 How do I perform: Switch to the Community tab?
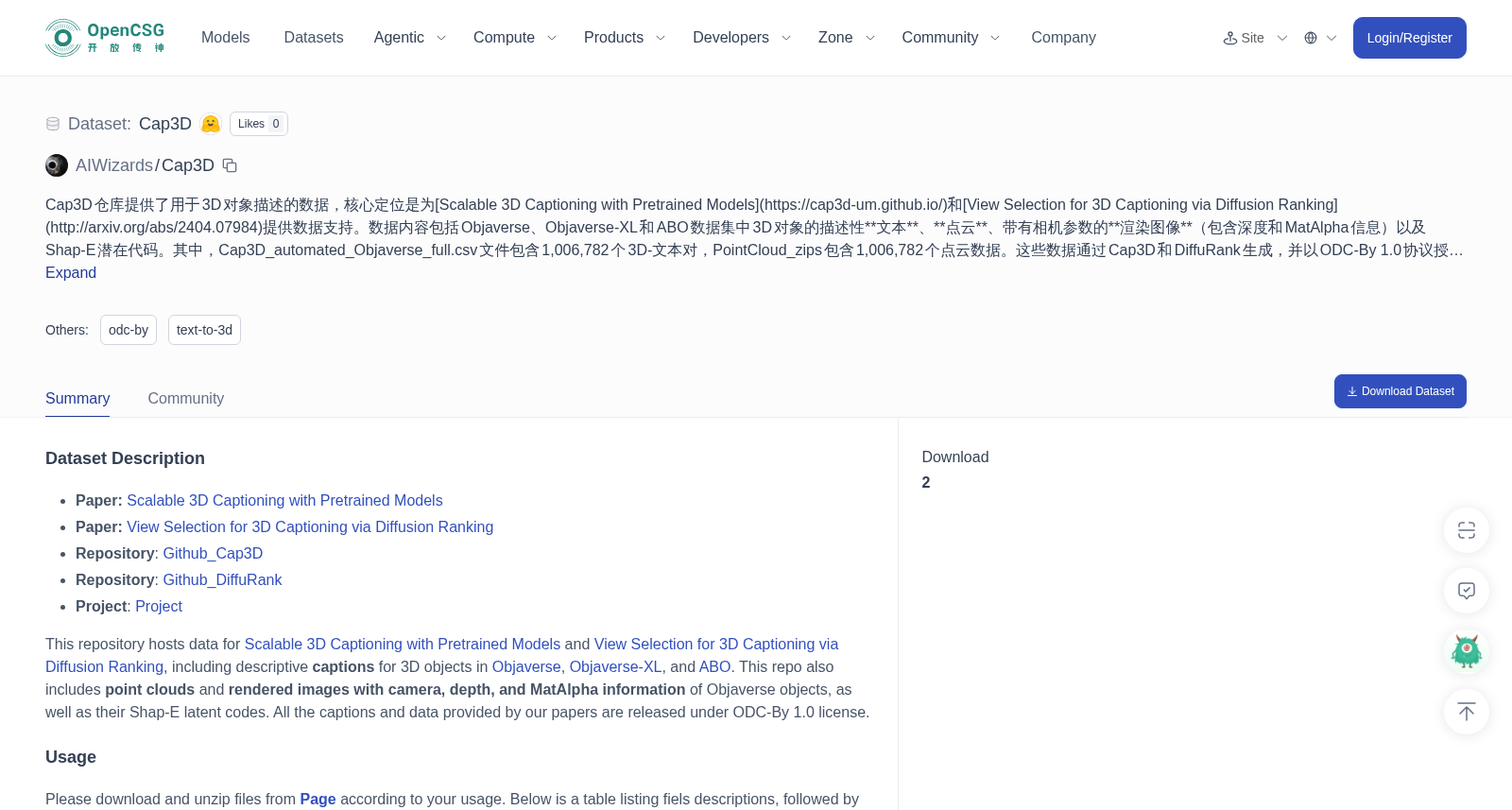click(186, 399)
